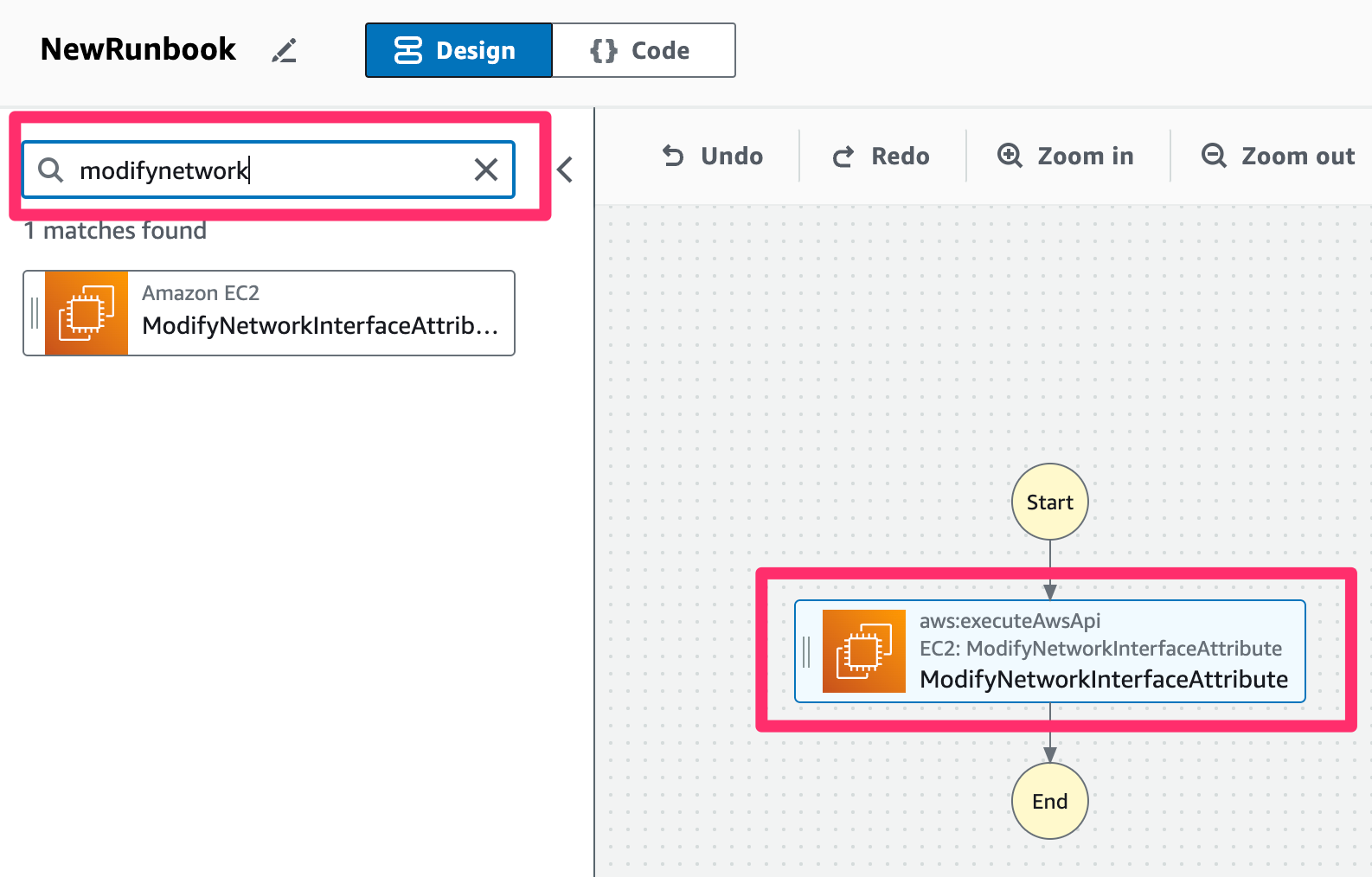This screenshot has height=877, width=1372.
Task: Click the magnifying glass search icon
Action: (51, 170)
